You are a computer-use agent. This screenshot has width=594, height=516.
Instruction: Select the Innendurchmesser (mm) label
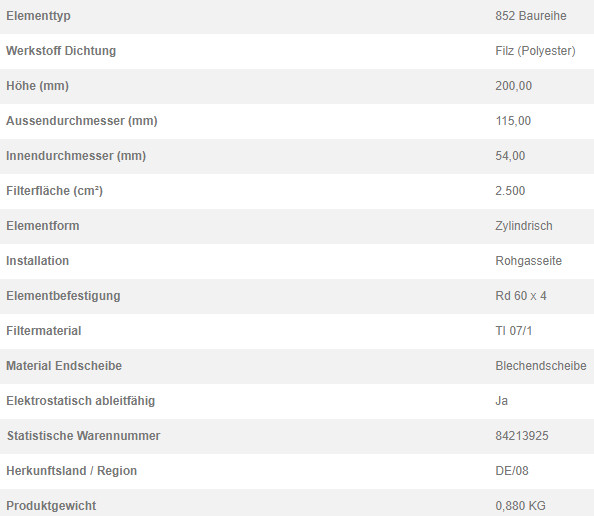coord(76,156)
